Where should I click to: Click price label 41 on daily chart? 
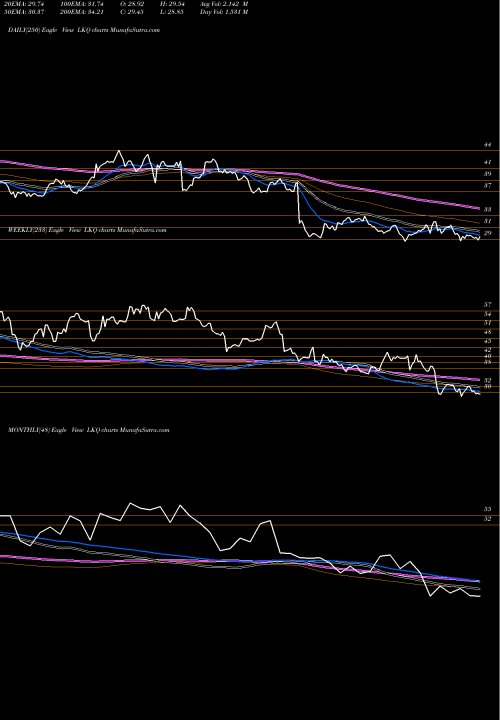[x=488, y=162]
